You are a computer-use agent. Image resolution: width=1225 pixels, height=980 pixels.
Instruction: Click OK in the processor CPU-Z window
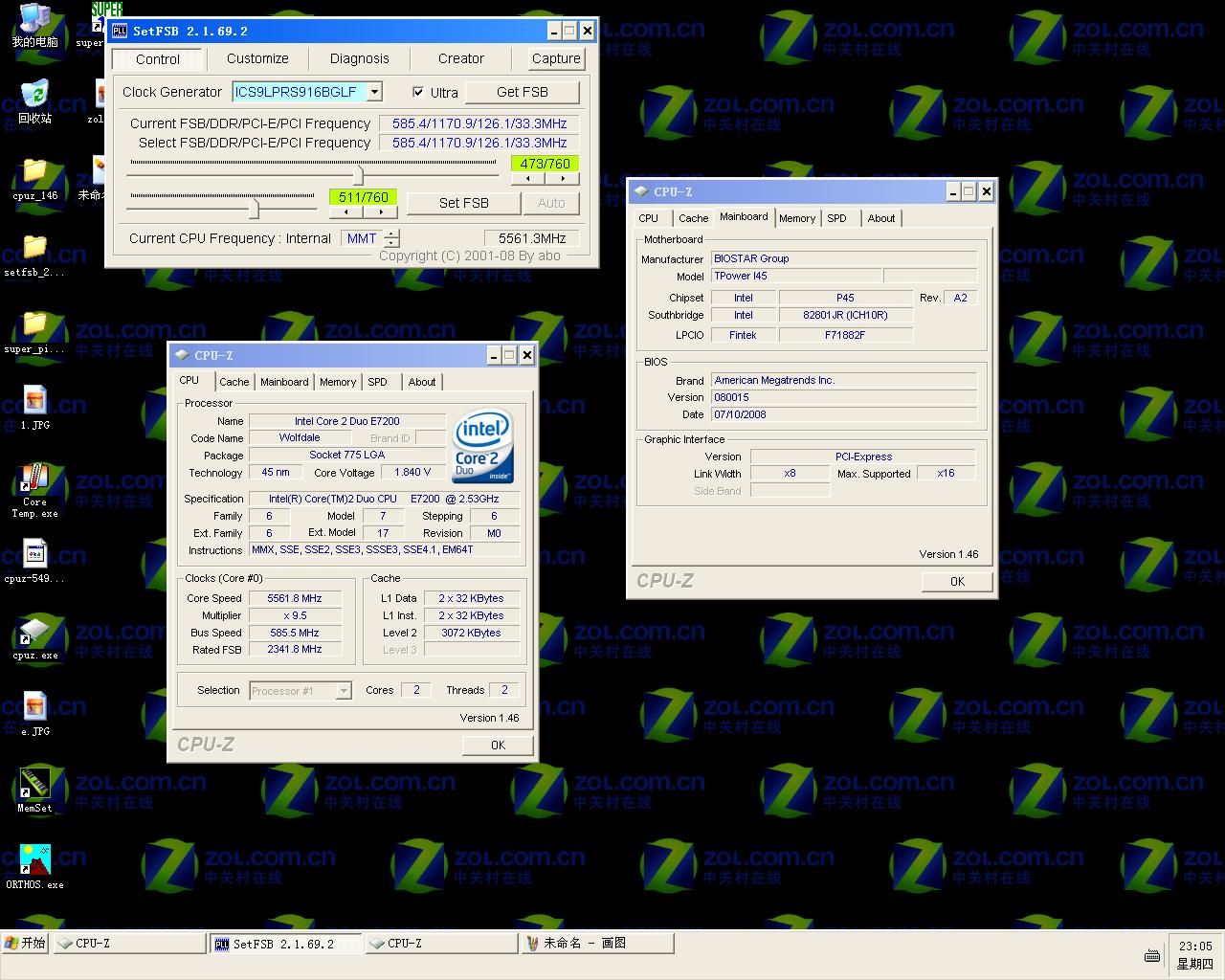click(x=498, y=745)
